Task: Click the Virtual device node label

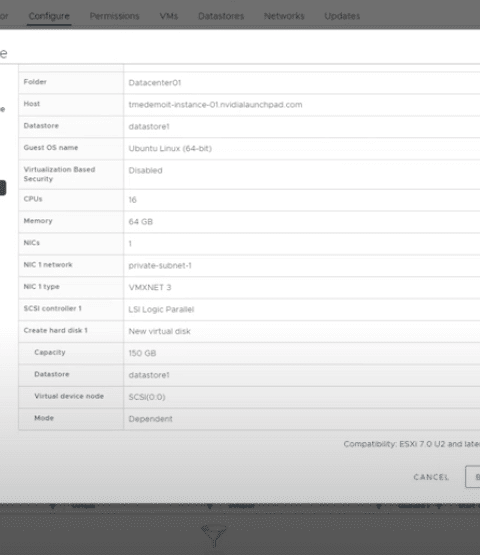Action: [69, 396]
